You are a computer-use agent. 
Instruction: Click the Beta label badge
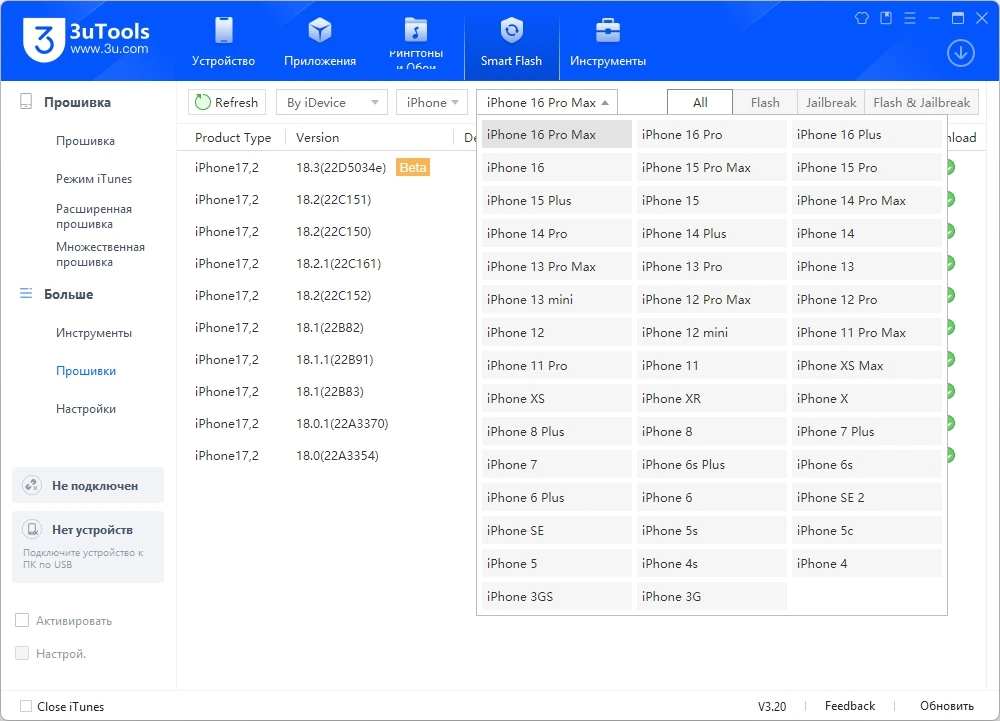pos(413,168)
